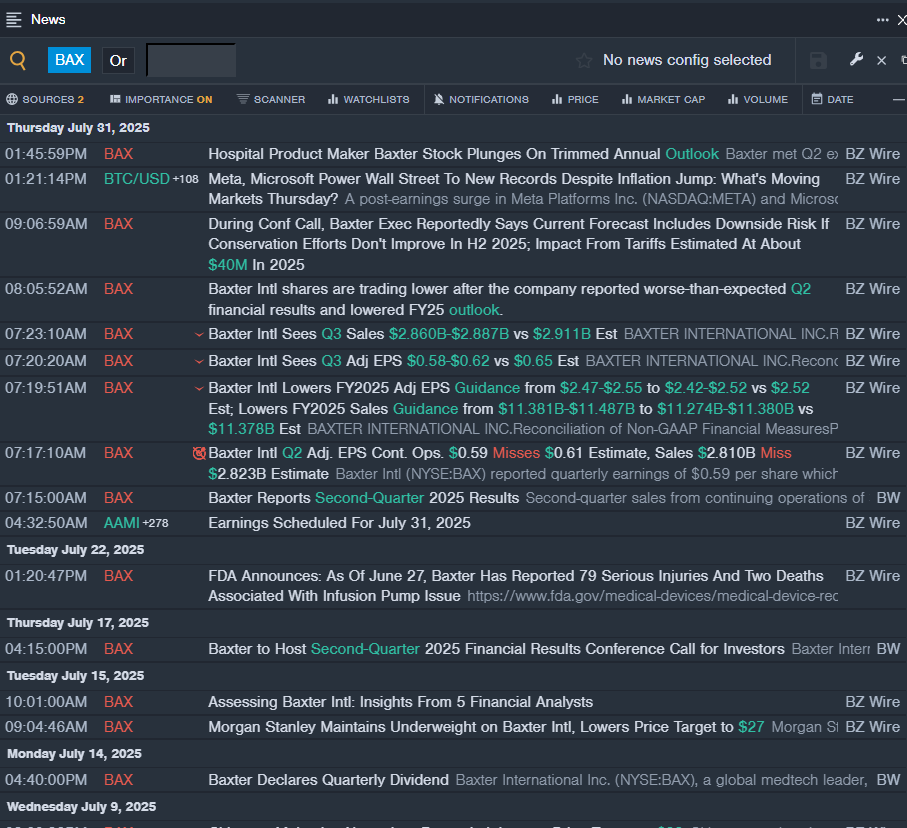Open the FDA Announces infusion pump headline
This screenshot has width=907, height=828.
tap(515, 586)
